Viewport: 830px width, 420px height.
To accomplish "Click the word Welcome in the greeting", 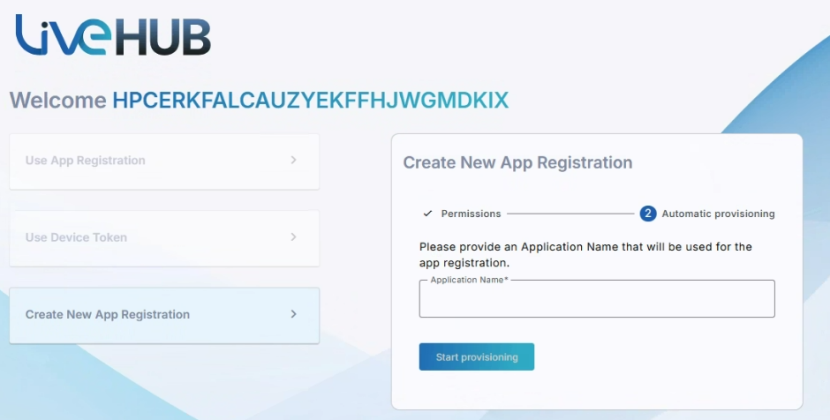I will point(58,100).
